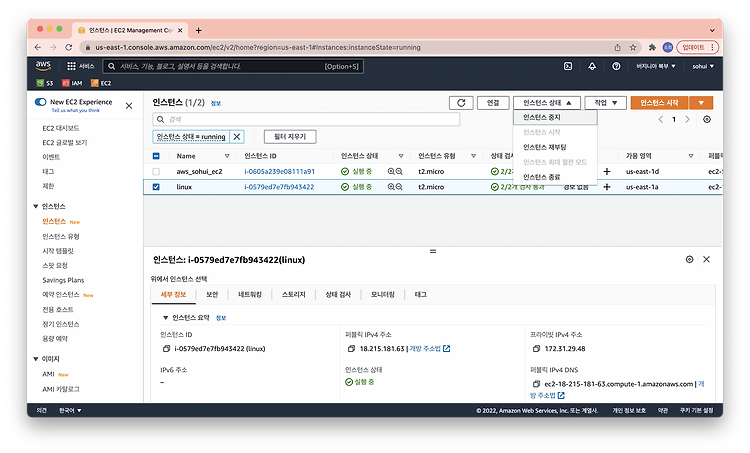This screenshot has width=750, height=453.
Task: Open the region selector dropdown
Action: tap(656, 66)
